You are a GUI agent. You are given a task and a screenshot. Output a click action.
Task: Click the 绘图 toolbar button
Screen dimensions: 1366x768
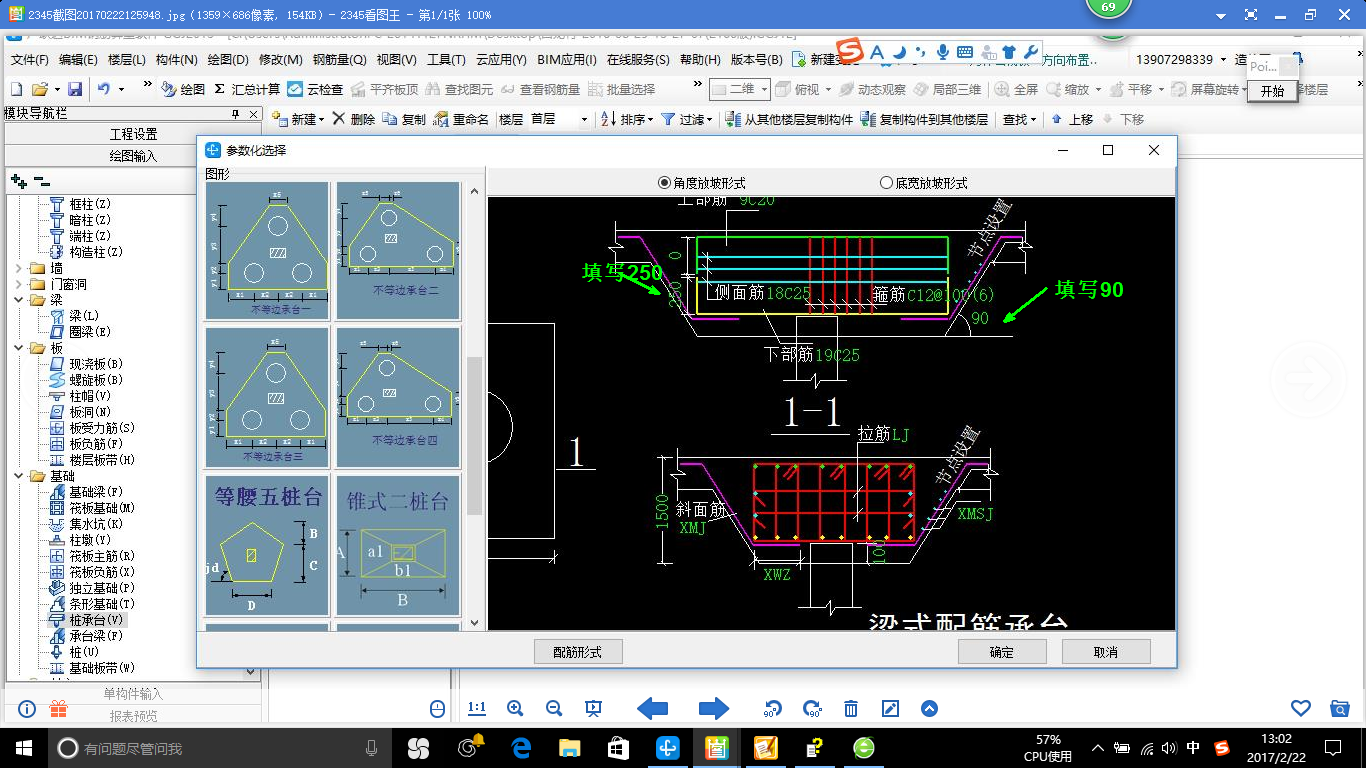point(183,89)
